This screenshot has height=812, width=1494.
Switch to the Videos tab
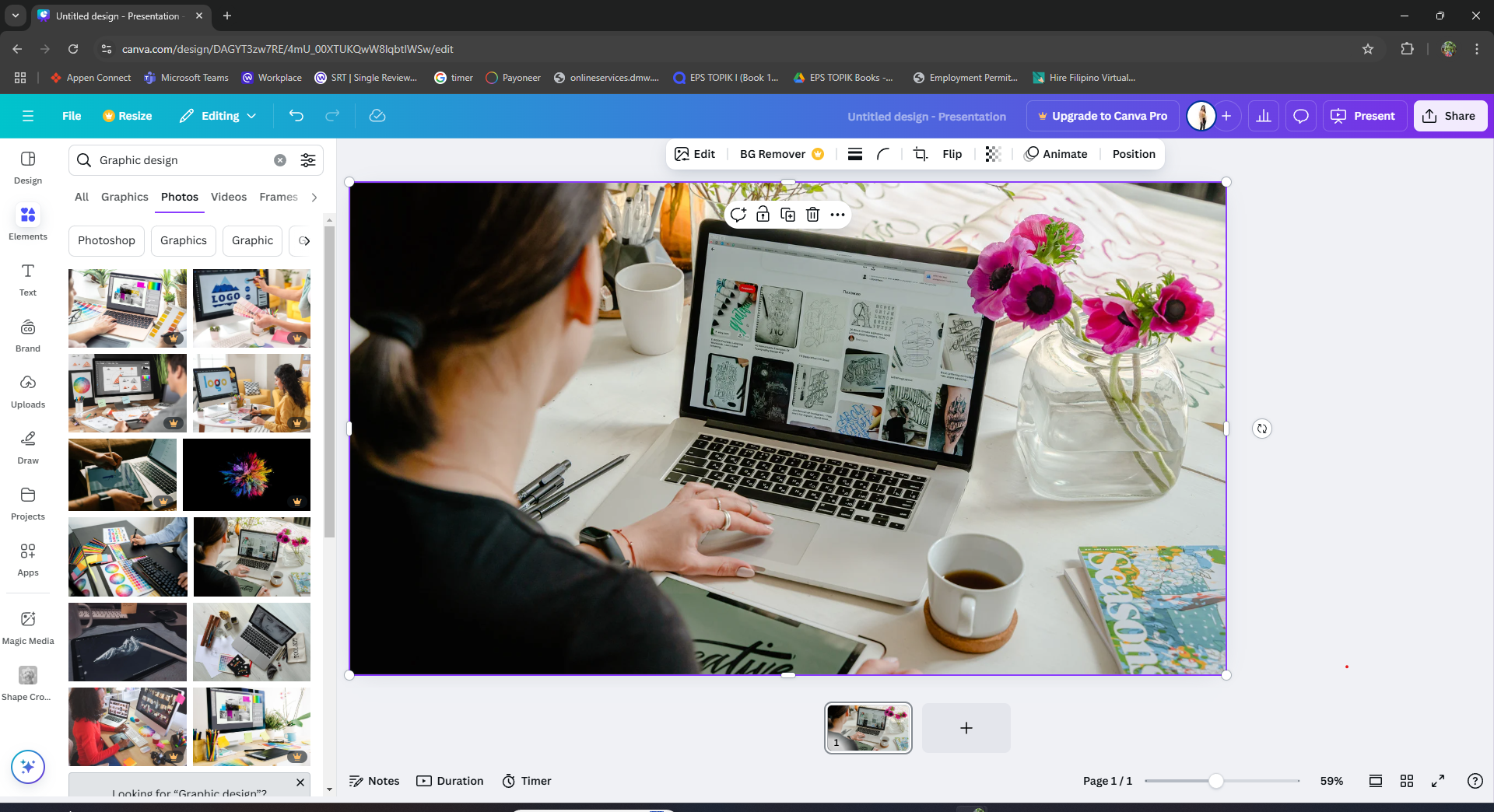coord(229,198)
